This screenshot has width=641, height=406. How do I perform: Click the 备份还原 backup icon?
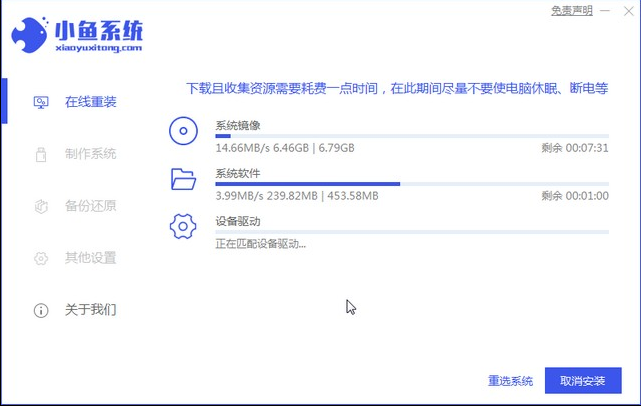point(41,206)
